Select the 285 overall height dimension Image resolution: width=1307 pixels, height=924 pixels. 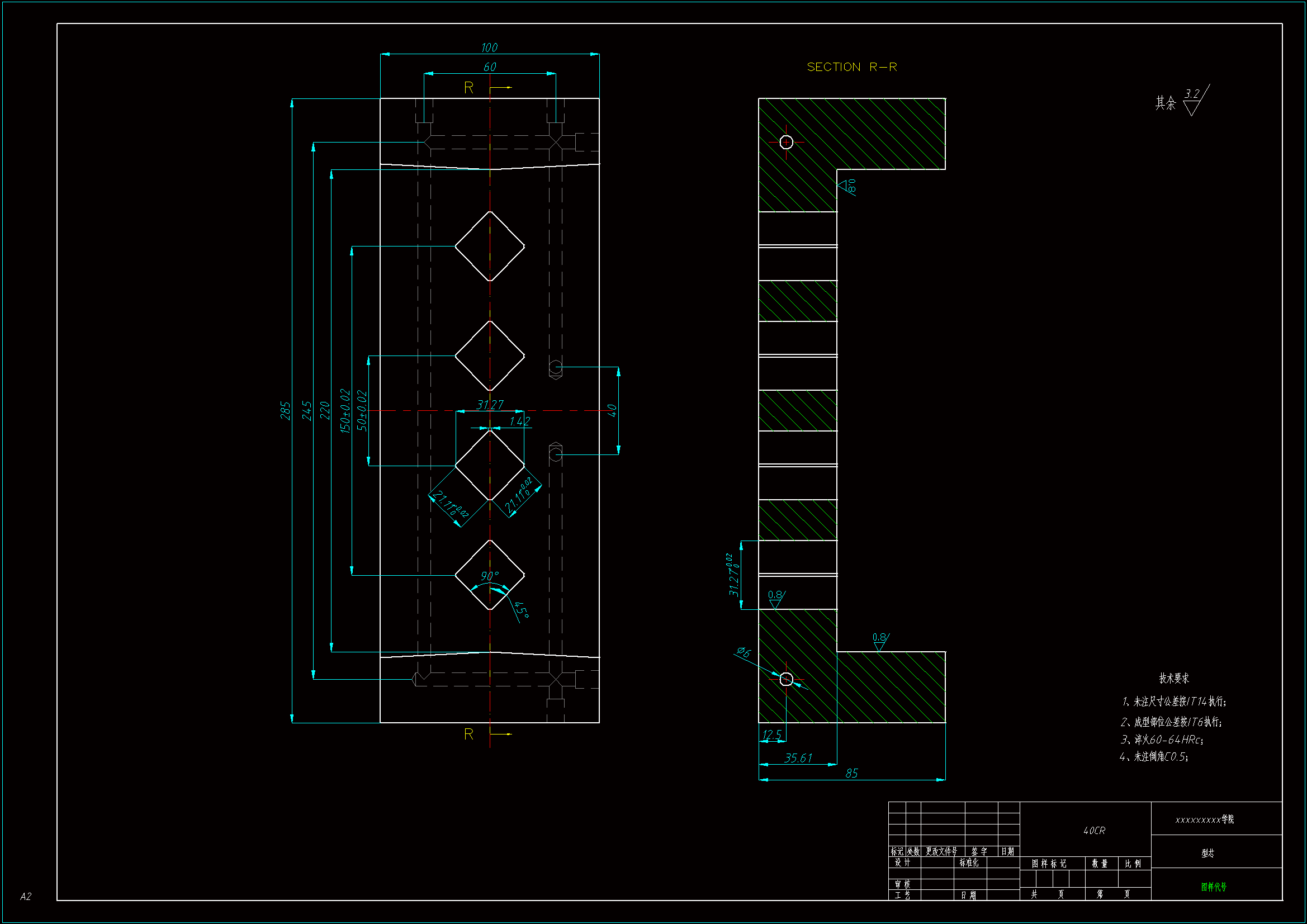[x=286, y=410]
